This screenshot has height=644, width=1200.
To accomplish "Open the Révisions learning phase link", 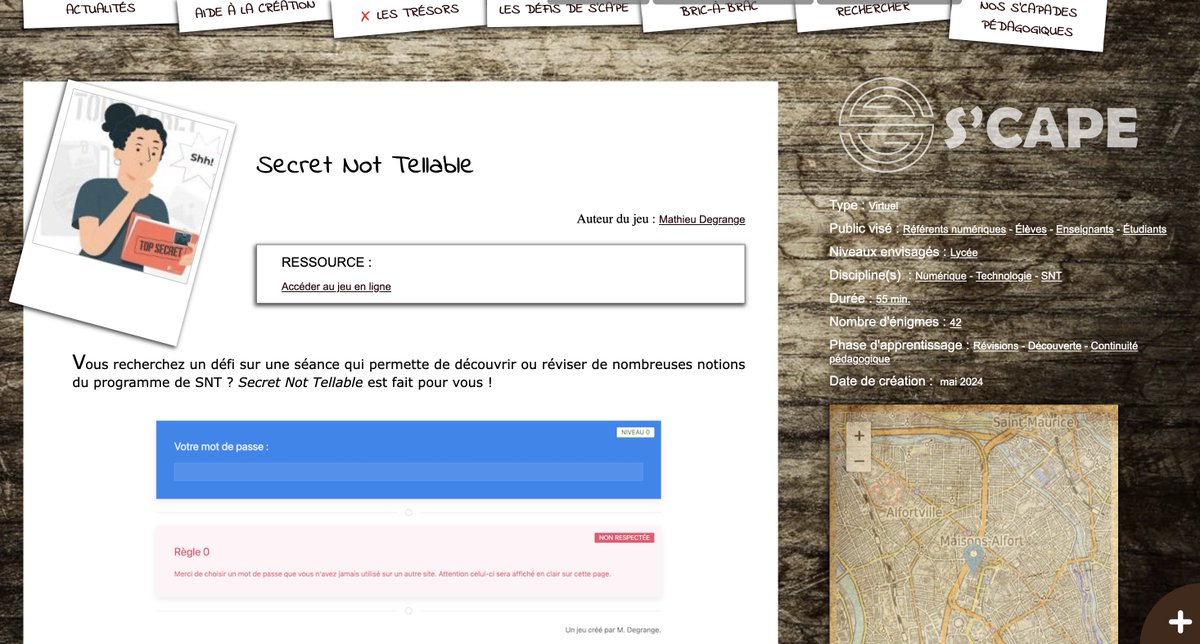I will click(996, 346).
